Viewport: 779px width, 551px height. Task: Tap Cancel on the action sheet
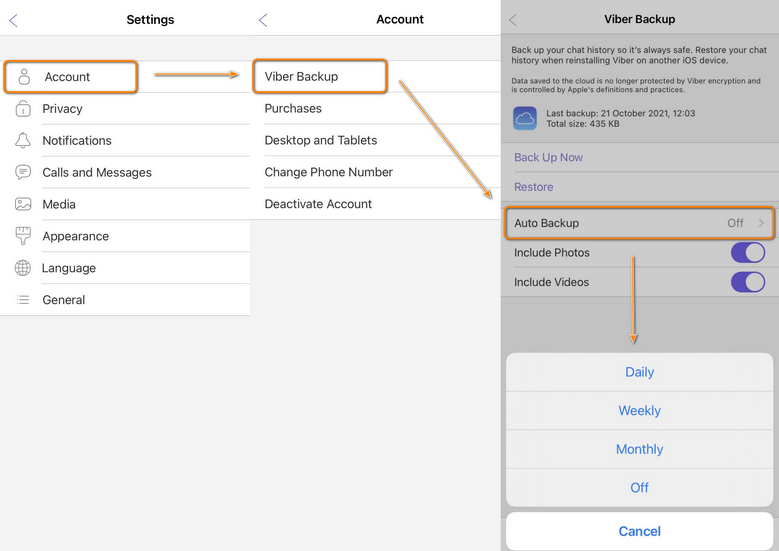(x=639, y=531)
